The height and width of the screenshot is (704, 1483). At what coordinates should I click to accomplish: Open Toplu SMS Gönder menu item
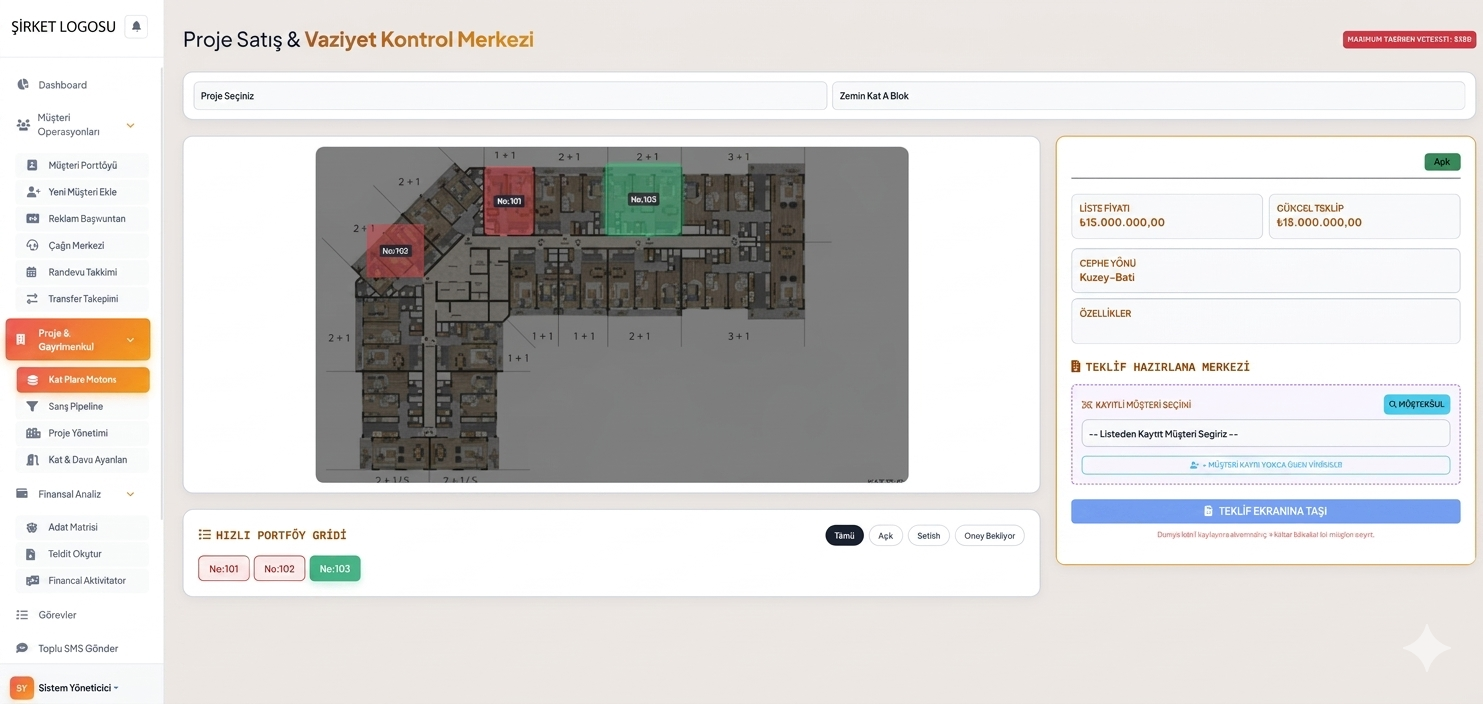coord(80,648)
